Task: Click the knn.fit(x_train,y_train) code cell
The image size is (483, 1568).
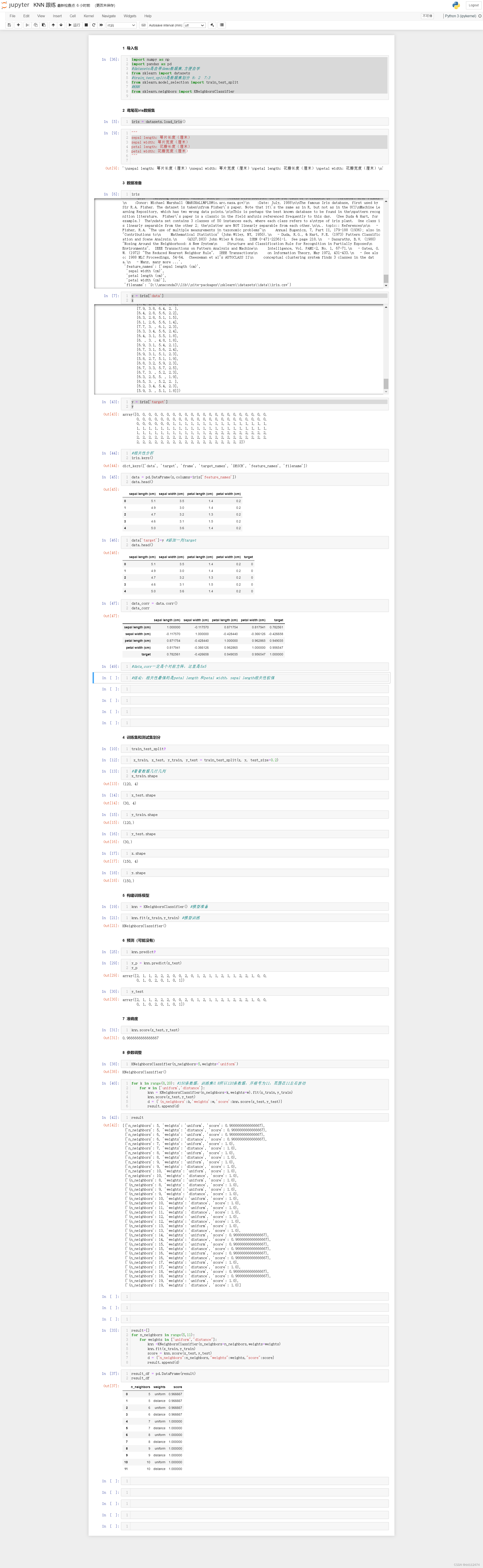Action: (x=255, y=918)
